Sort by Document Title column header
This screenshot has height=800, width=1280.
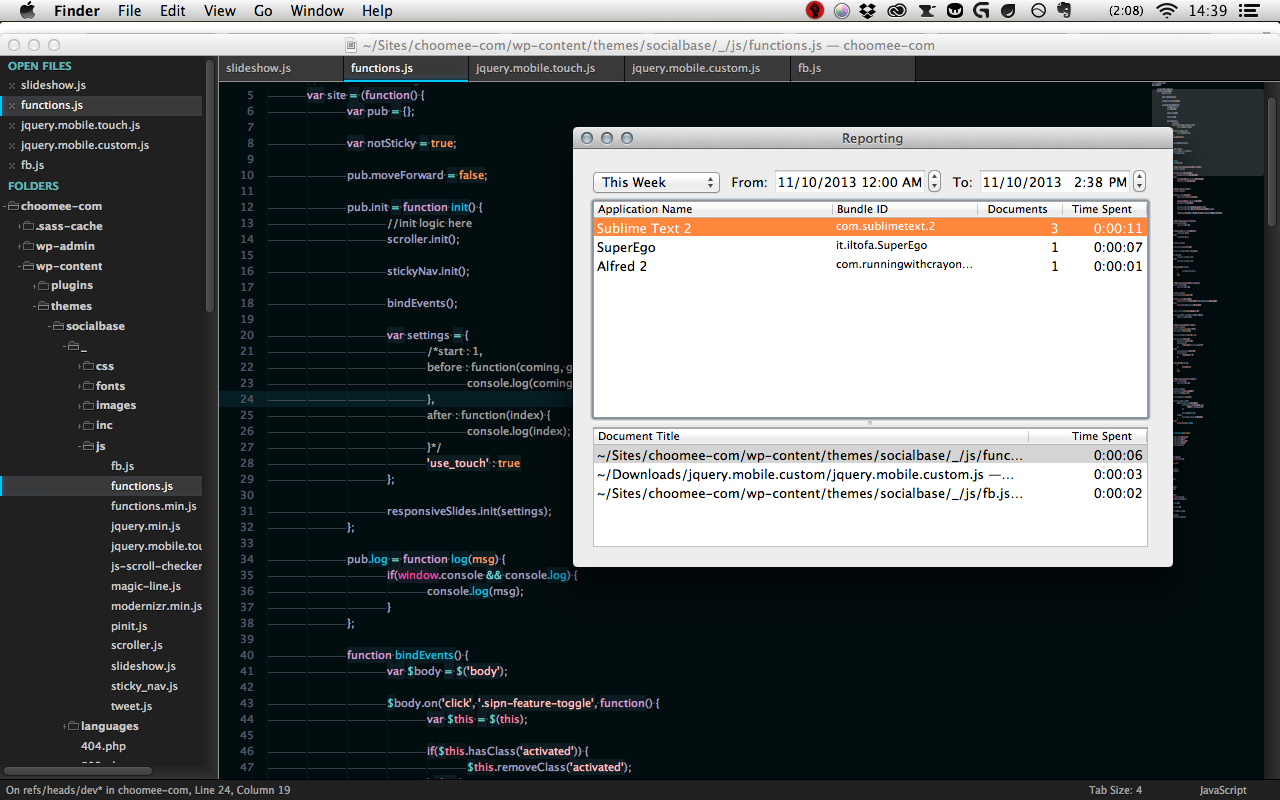[811, 436]
